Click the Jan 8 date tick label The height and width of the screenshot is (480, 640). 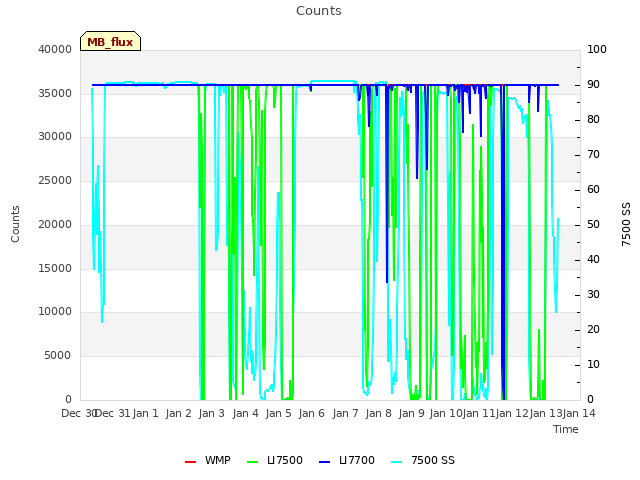[x=379, y=413]
